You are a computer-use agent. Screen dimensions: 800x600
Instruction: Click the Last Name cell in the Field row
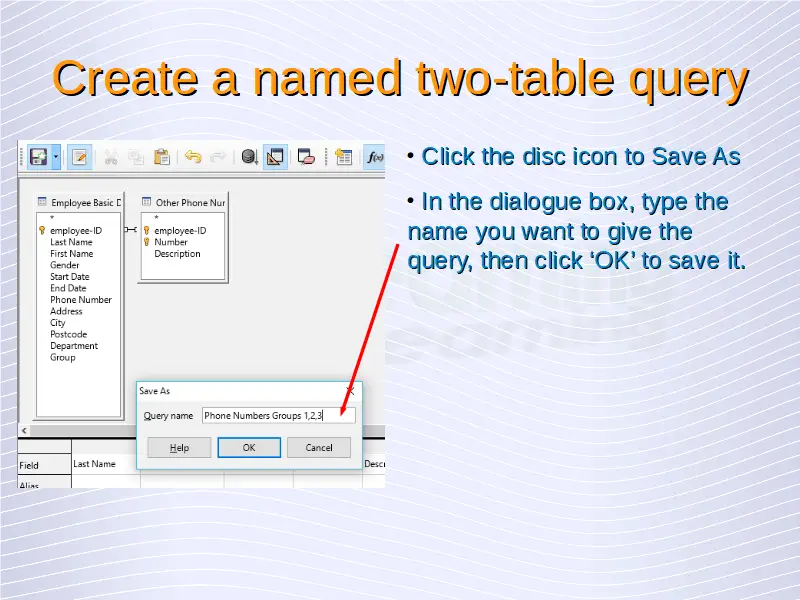click(106, 464)
